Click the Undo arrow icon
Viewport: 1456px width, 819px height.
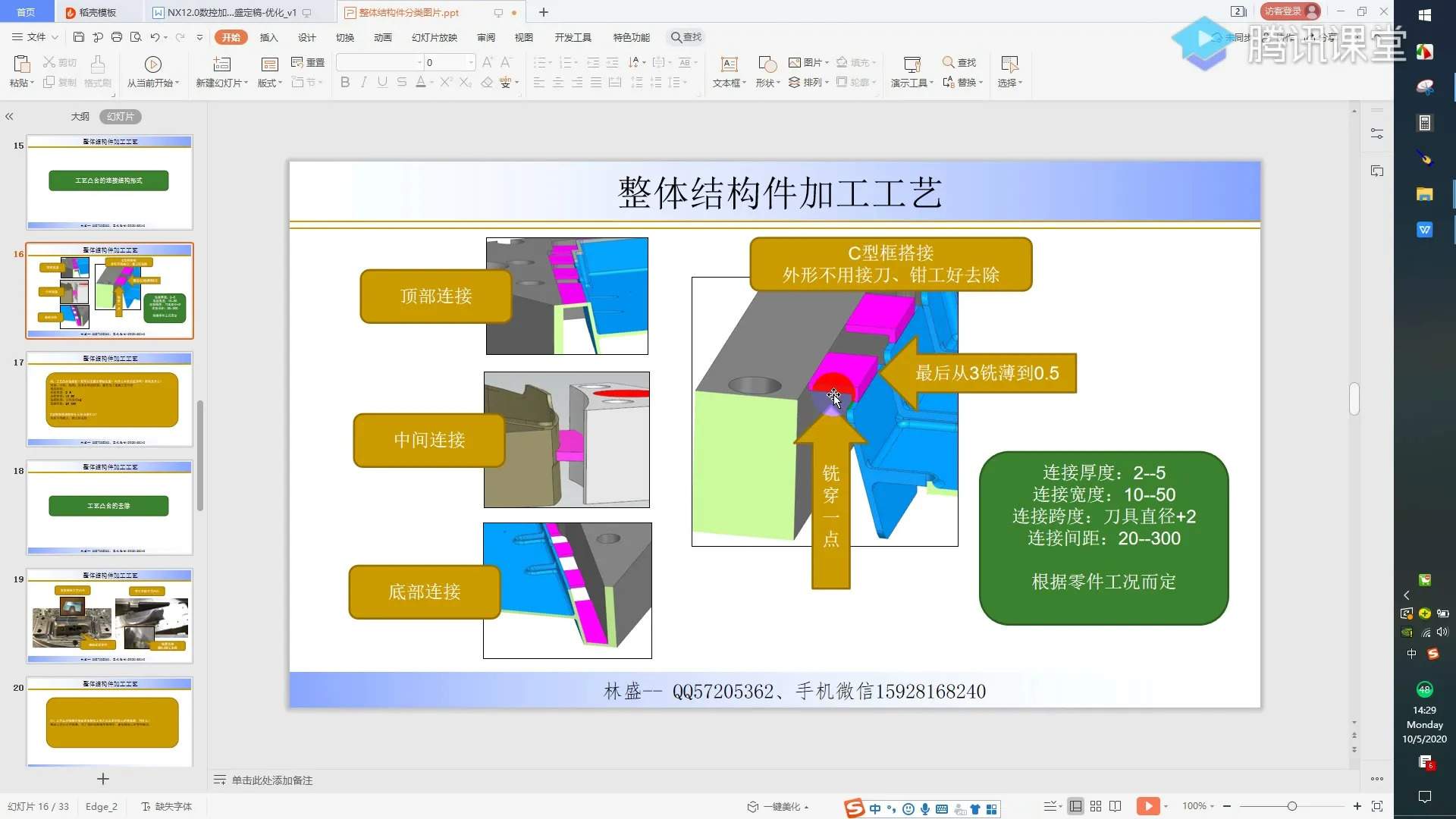pyautogui.click(x=155, y=37)
